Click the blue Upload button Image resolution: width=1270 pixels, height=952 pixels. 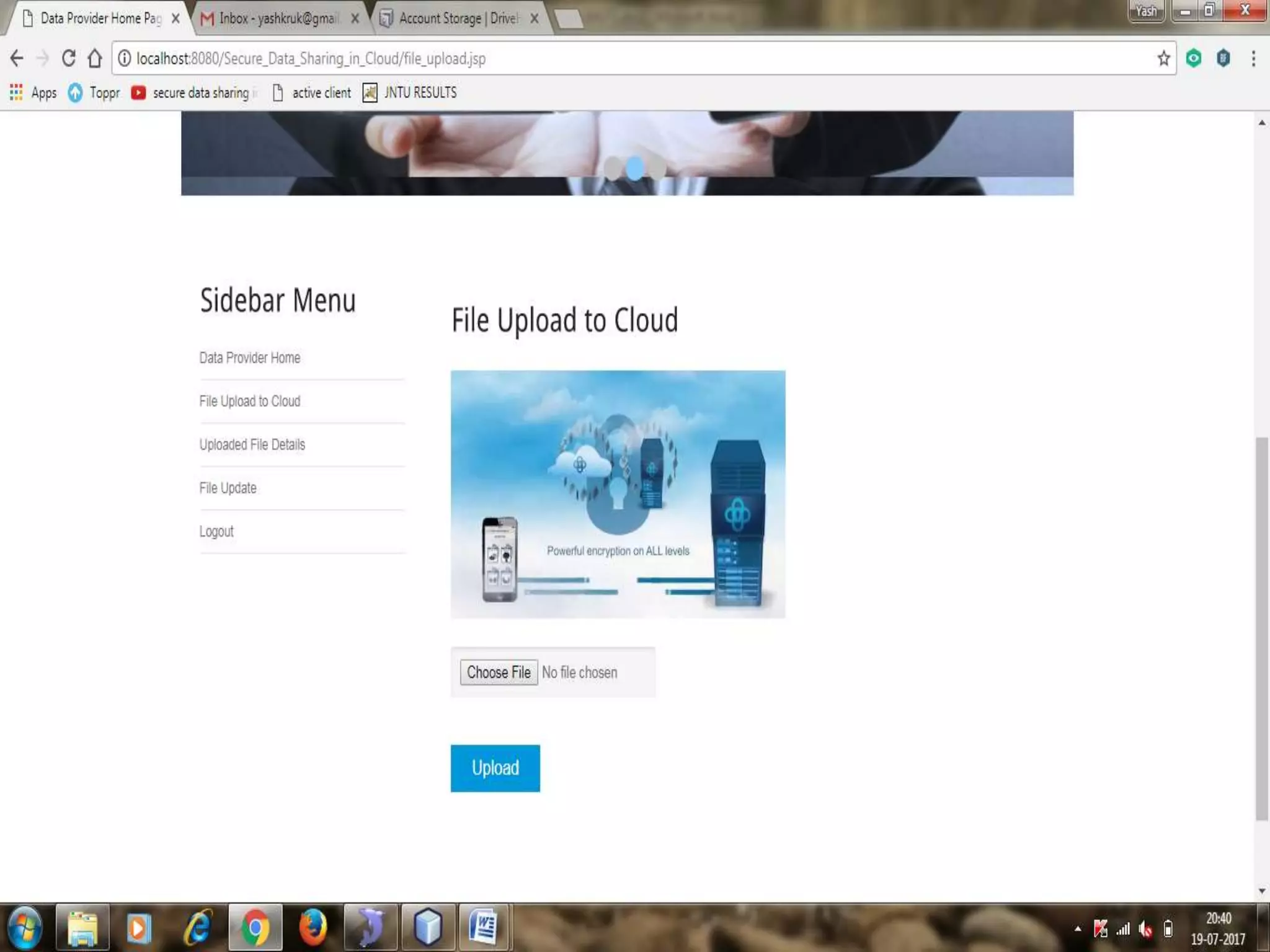point(495,768)
